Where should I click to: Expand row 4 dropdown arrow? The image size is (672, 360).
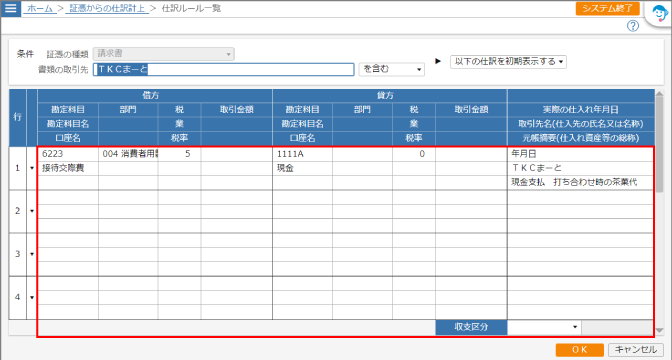click(32, 297)
